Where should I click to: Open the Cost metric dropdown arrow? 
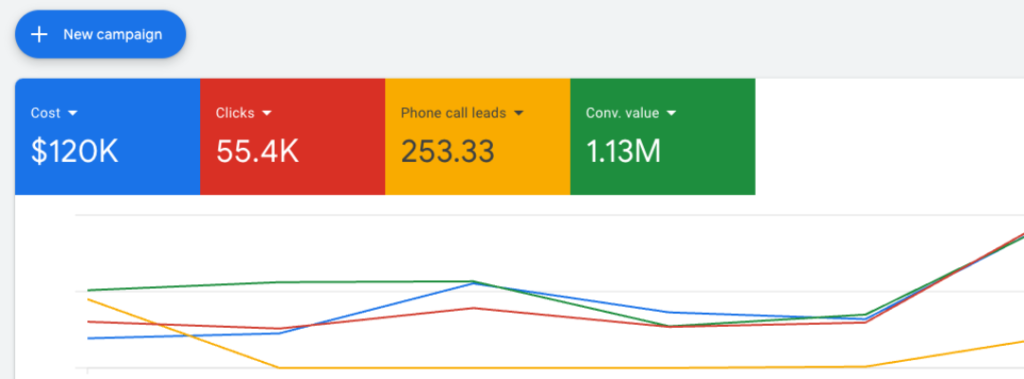pos(72,114)
